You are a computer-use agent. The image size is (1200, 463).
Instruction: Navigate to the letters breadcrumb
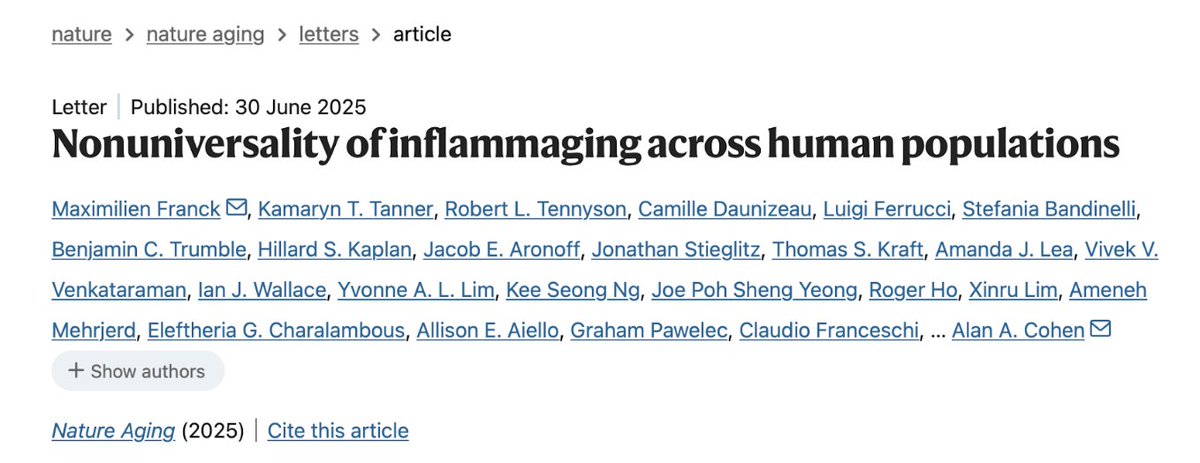328,34
